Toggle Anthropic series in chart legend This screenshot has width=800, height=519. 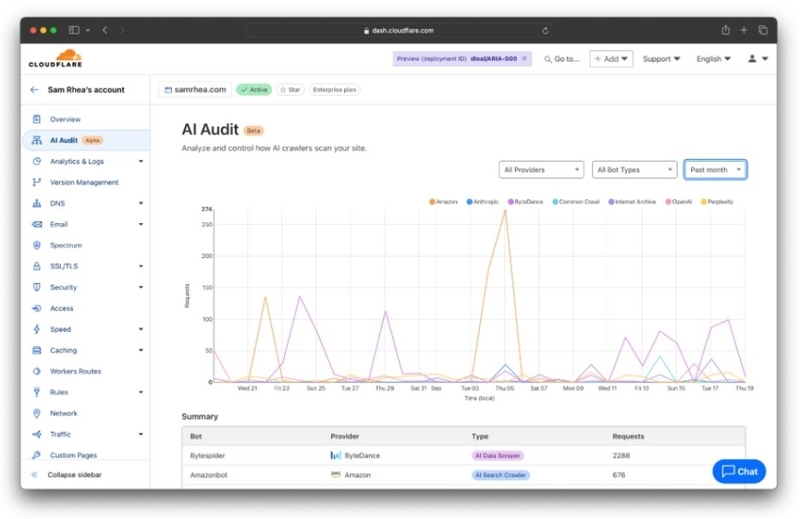pyautogui.click(x=483, y=202)
